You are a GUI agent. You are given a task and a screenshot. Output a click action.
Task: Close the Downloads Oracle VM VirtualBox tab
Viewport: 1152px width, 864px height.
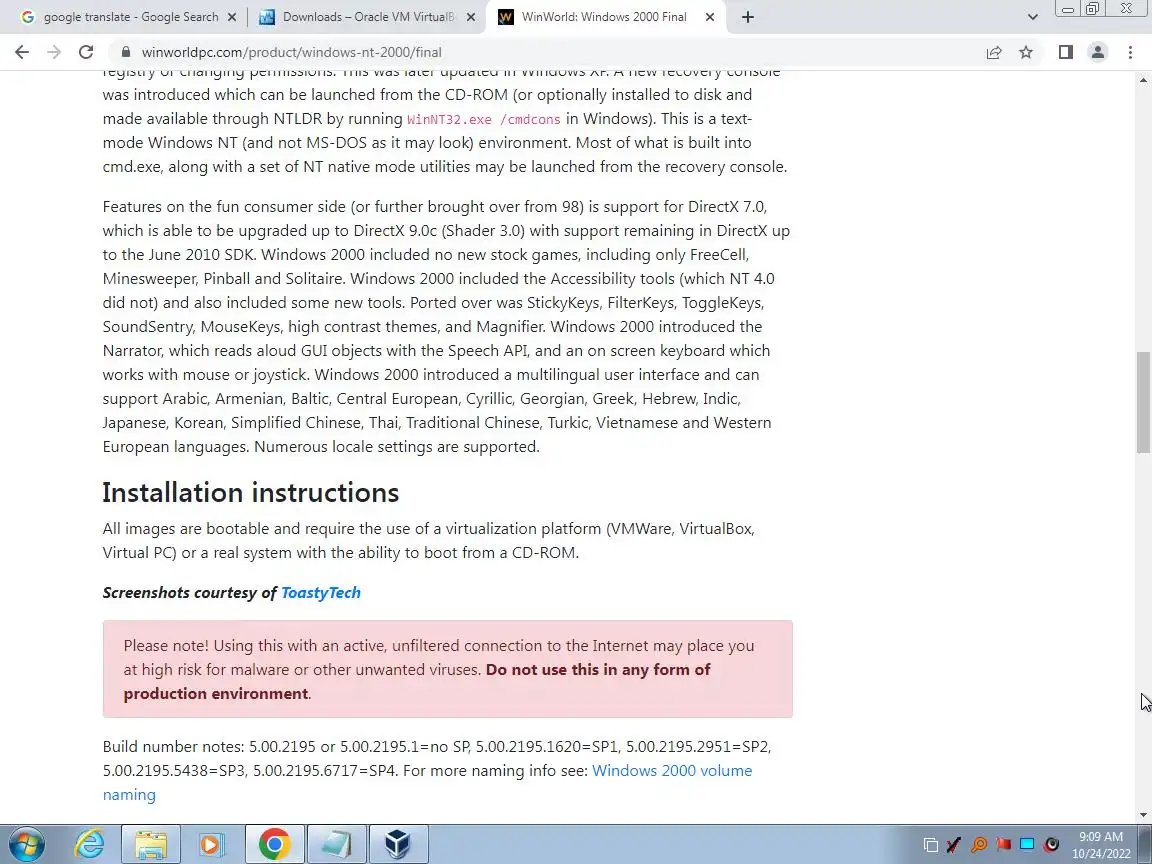click(471, 17)
